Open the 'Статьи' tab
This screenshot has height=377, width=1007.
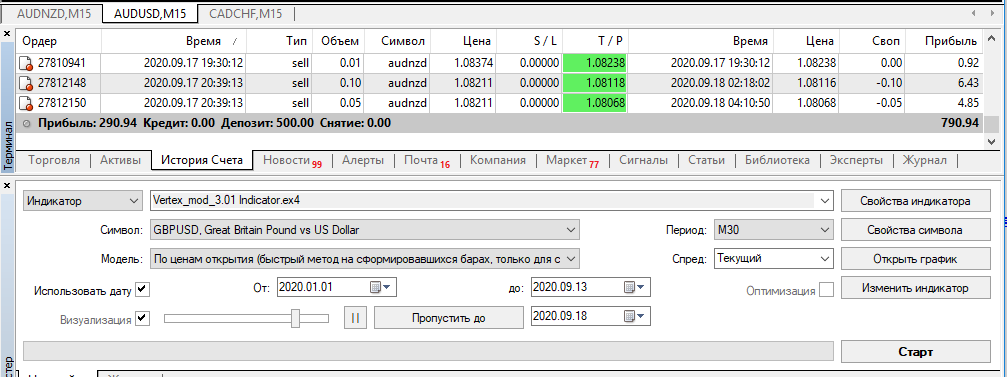(706, 160)
